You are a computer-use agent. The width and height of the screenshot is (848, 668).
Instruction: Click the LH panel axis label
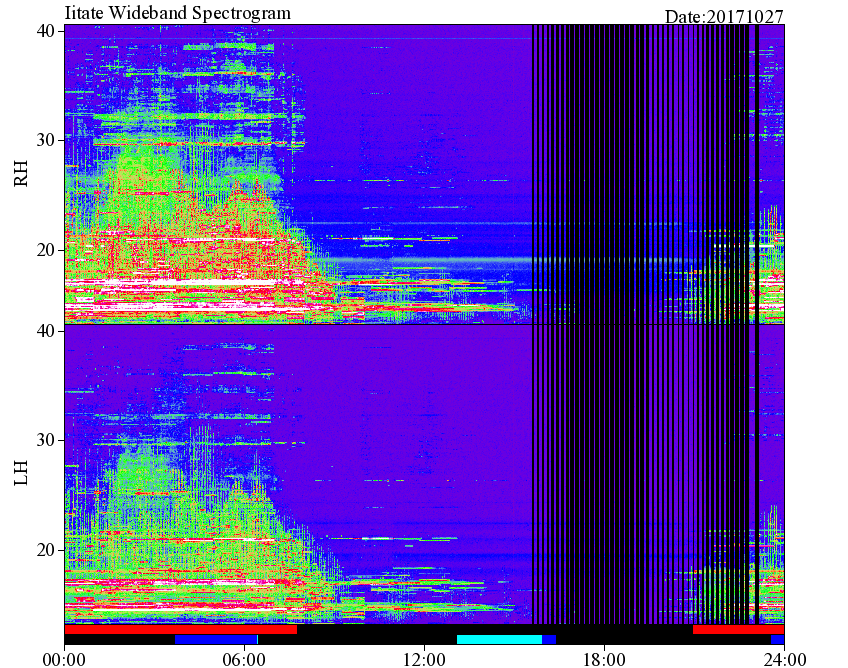pos(21,474)
